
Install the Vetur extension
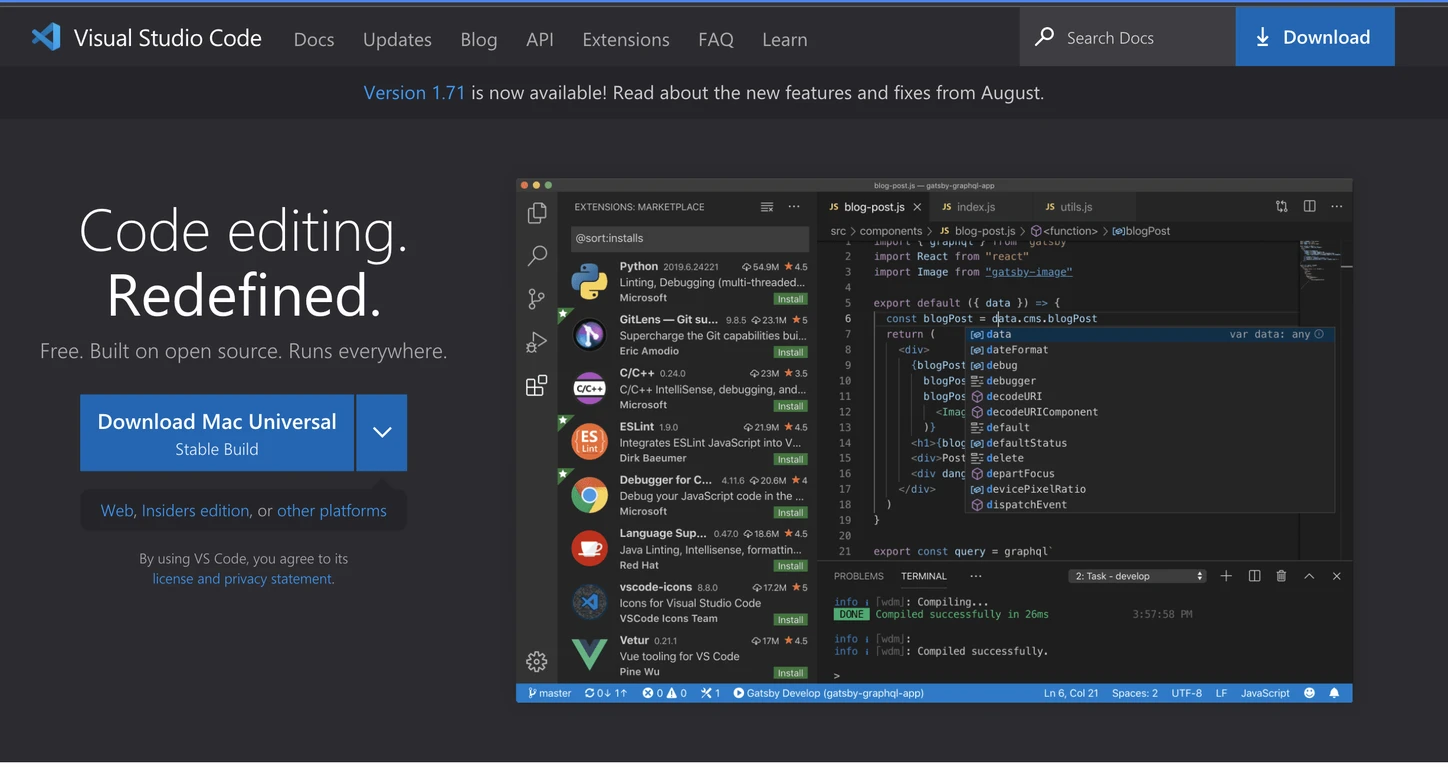790,672
